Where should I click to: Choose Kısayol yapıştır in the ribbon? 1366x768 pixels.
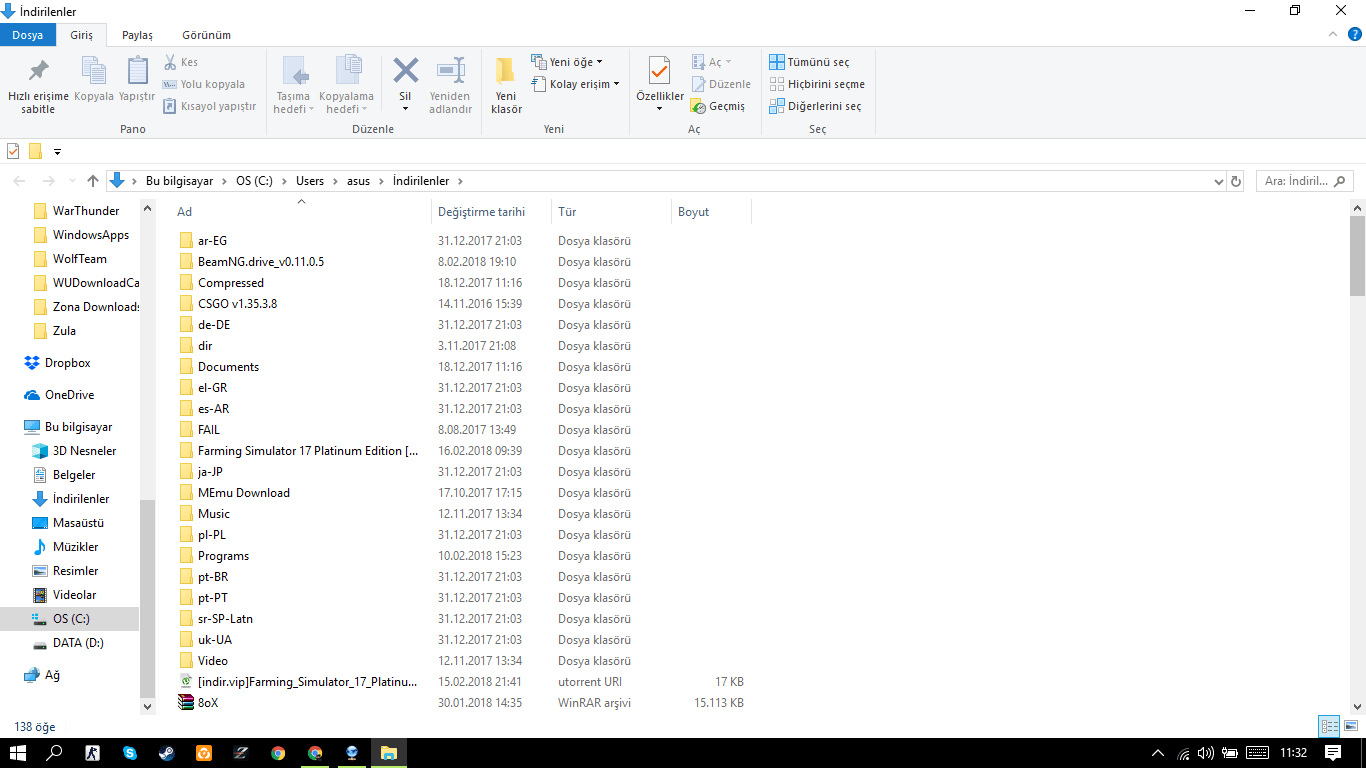(x=209, y=106)
